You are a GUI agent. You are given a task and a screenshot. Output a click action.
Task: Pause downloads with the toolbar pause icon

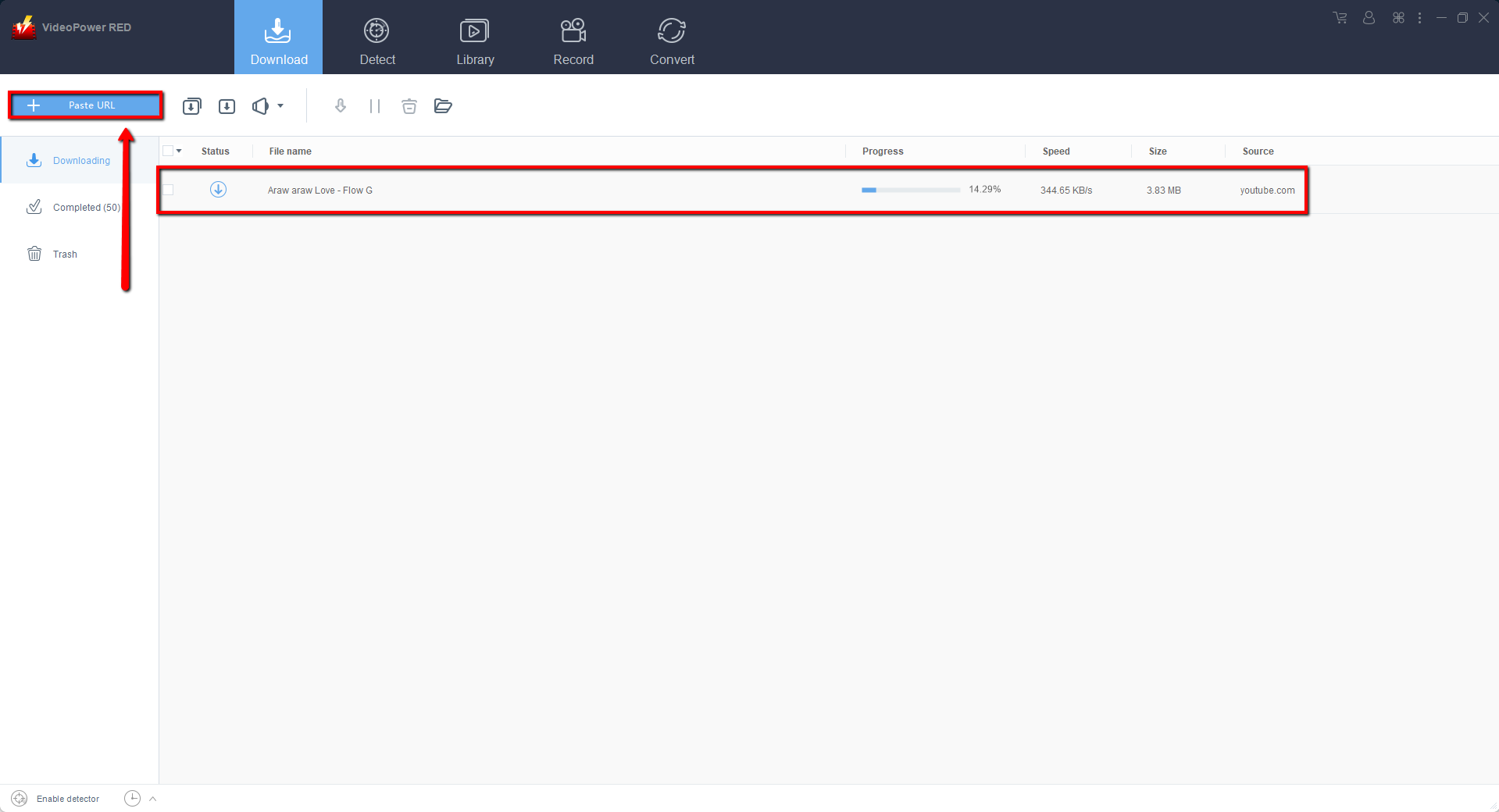point(375,106)
